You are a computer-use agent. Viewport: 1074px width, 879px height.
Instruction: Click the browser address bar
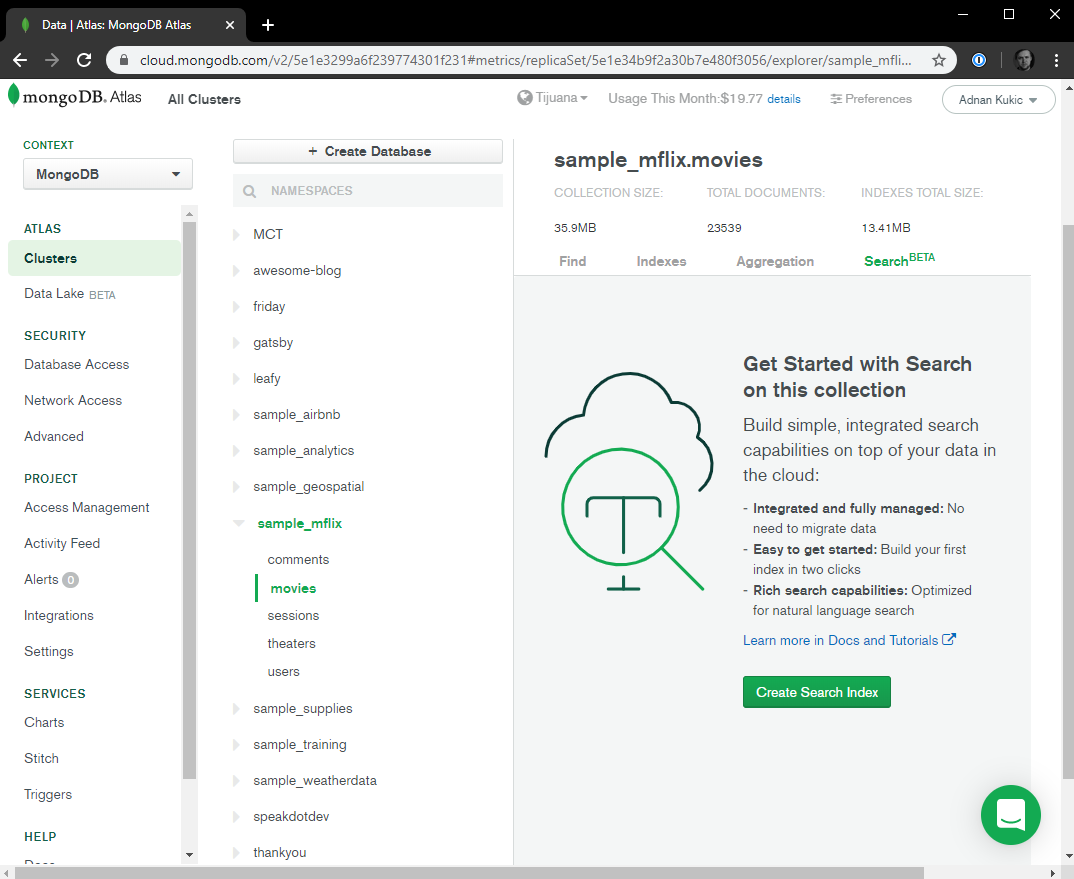click(525, 60)
